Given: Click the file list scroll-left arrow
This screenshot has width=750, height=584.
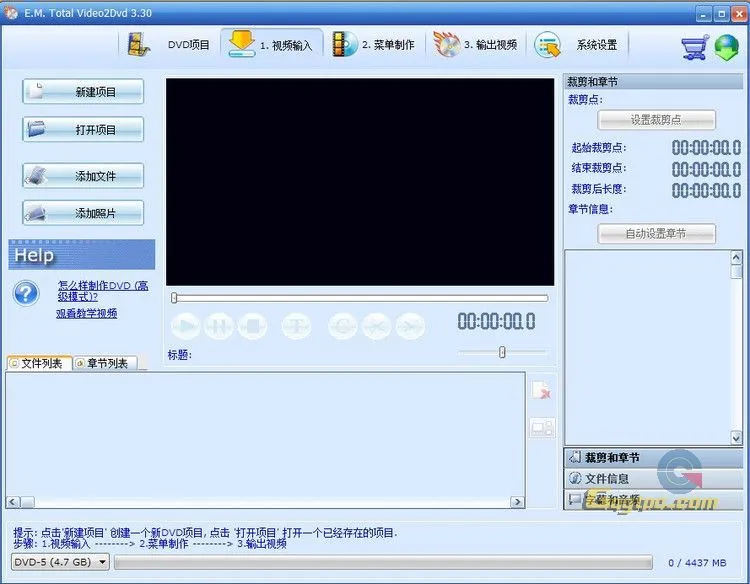Looking at the screenshot, I should [13, 502].
